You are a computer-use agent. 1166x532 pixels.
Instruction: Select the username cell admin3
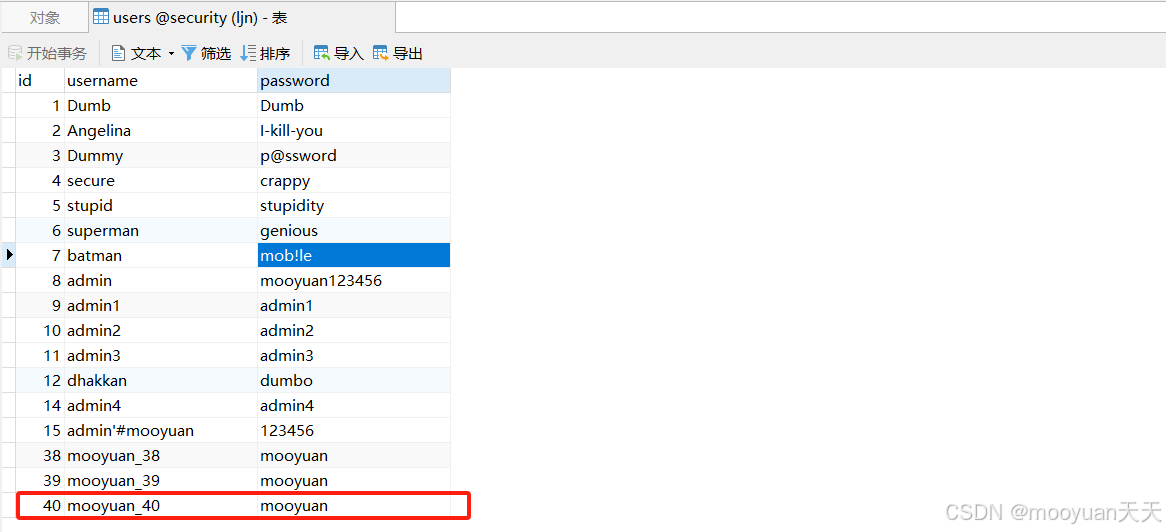click(x=161, y=356)
